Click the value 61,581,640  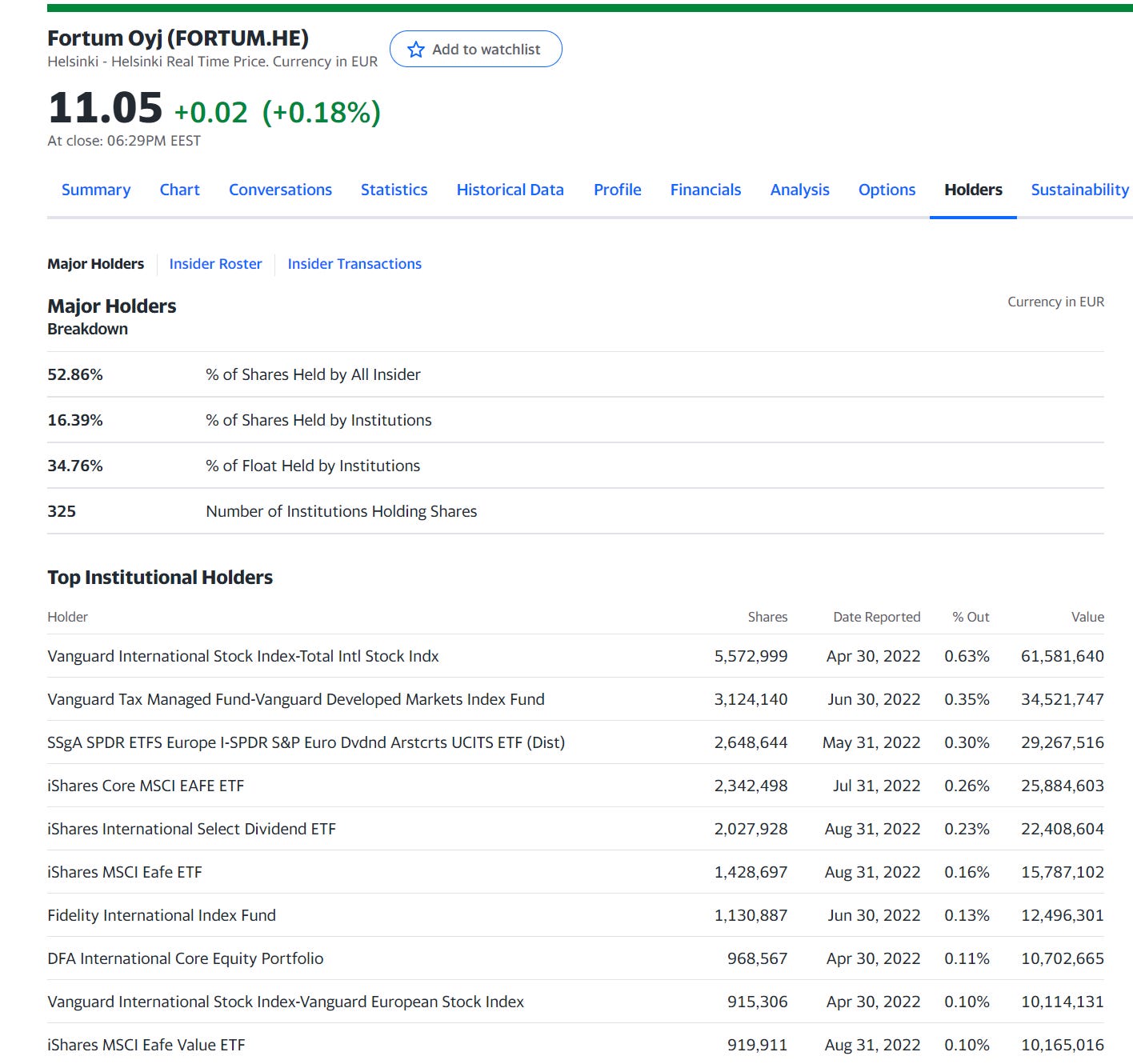(1063, 656)
